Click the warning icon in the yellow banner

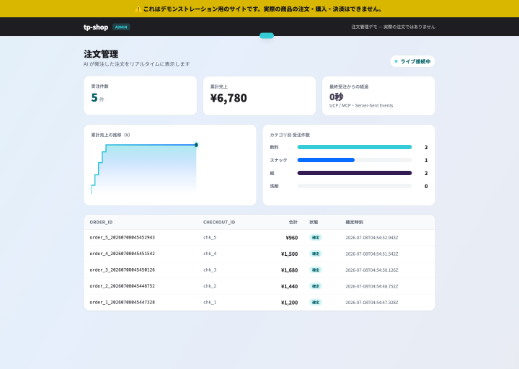click(138, 9)
